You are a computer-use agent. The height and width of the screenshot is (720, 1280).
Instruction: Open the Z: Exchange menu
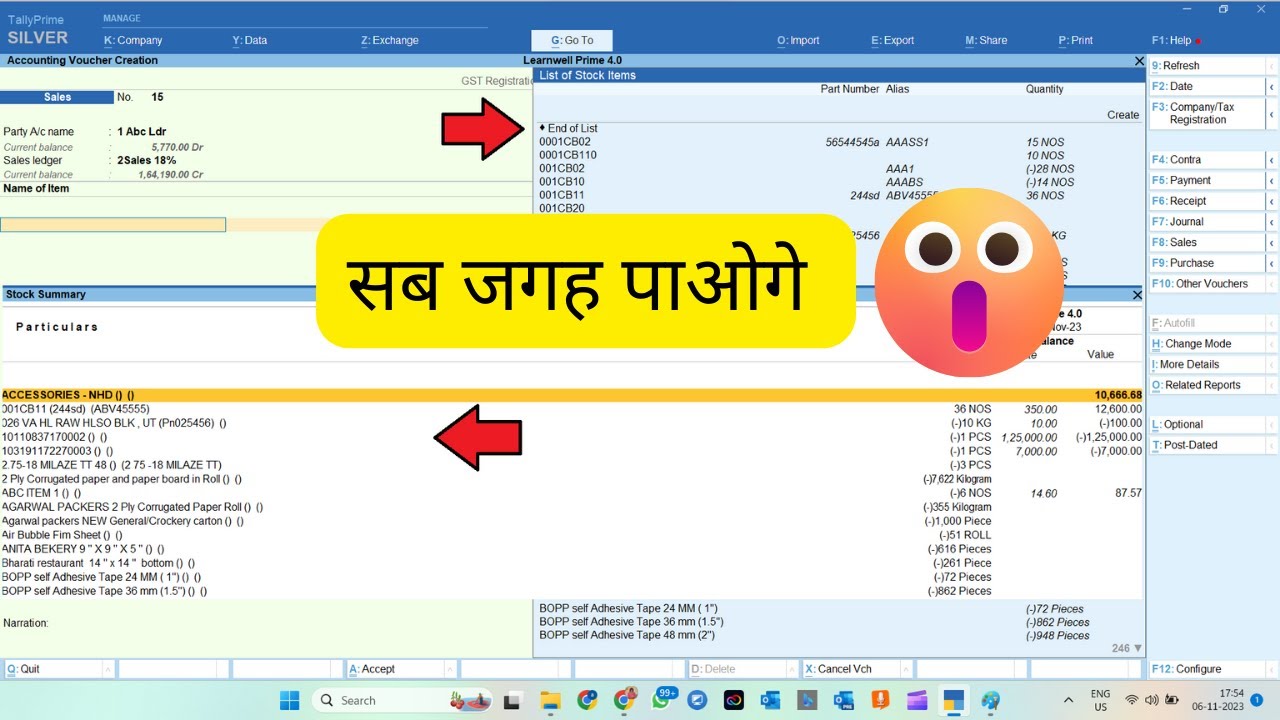[x=390, y=41]
